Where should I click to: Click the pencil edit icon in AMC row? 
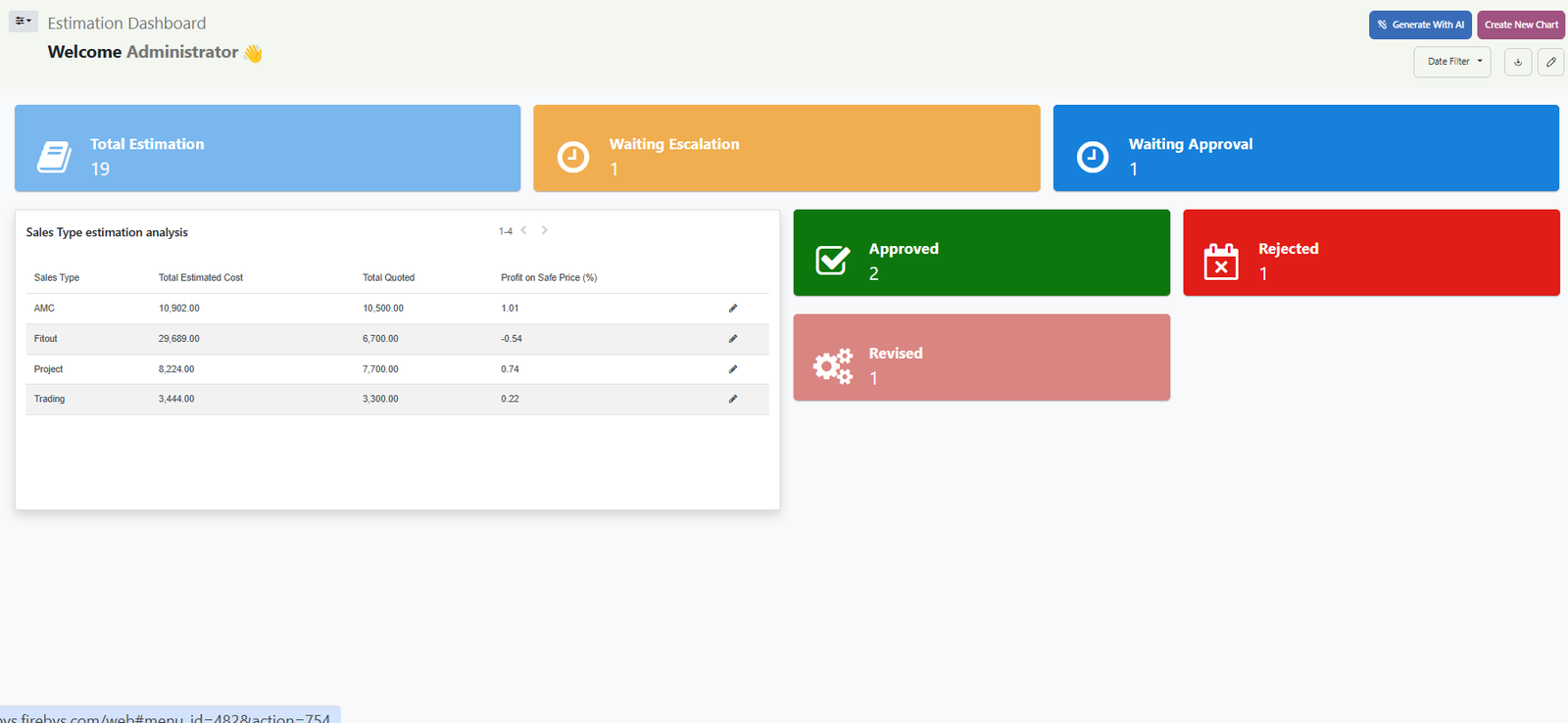pyautogui.click(x=732, y=309)
